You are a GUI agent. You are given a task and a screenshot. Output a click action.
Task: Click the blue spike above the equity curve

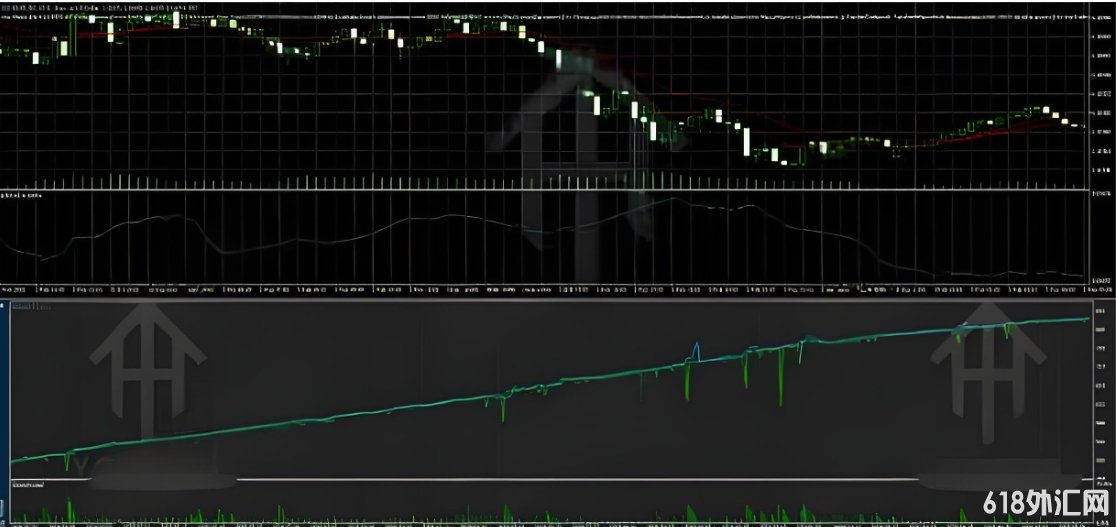tap(697, 350)
